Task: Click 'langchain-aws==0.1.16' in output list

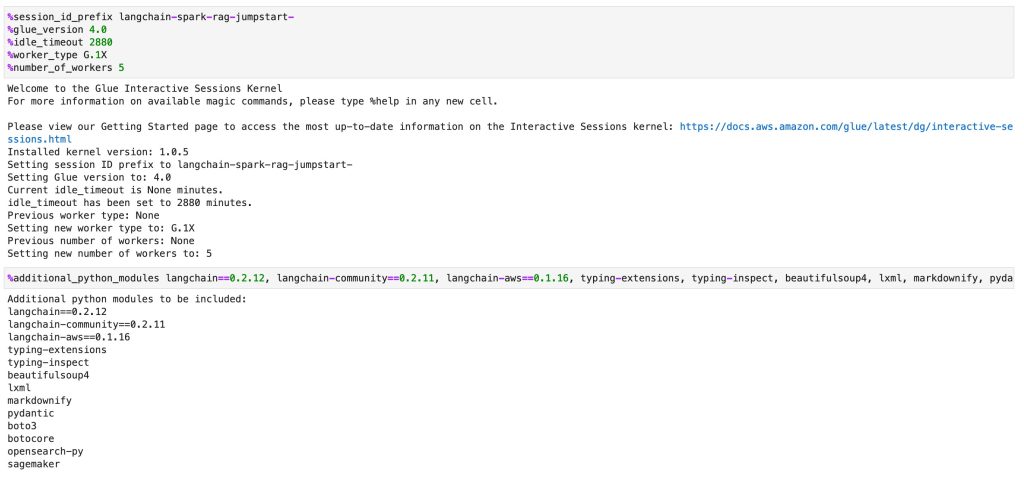Action: click(x=69, y=337)
